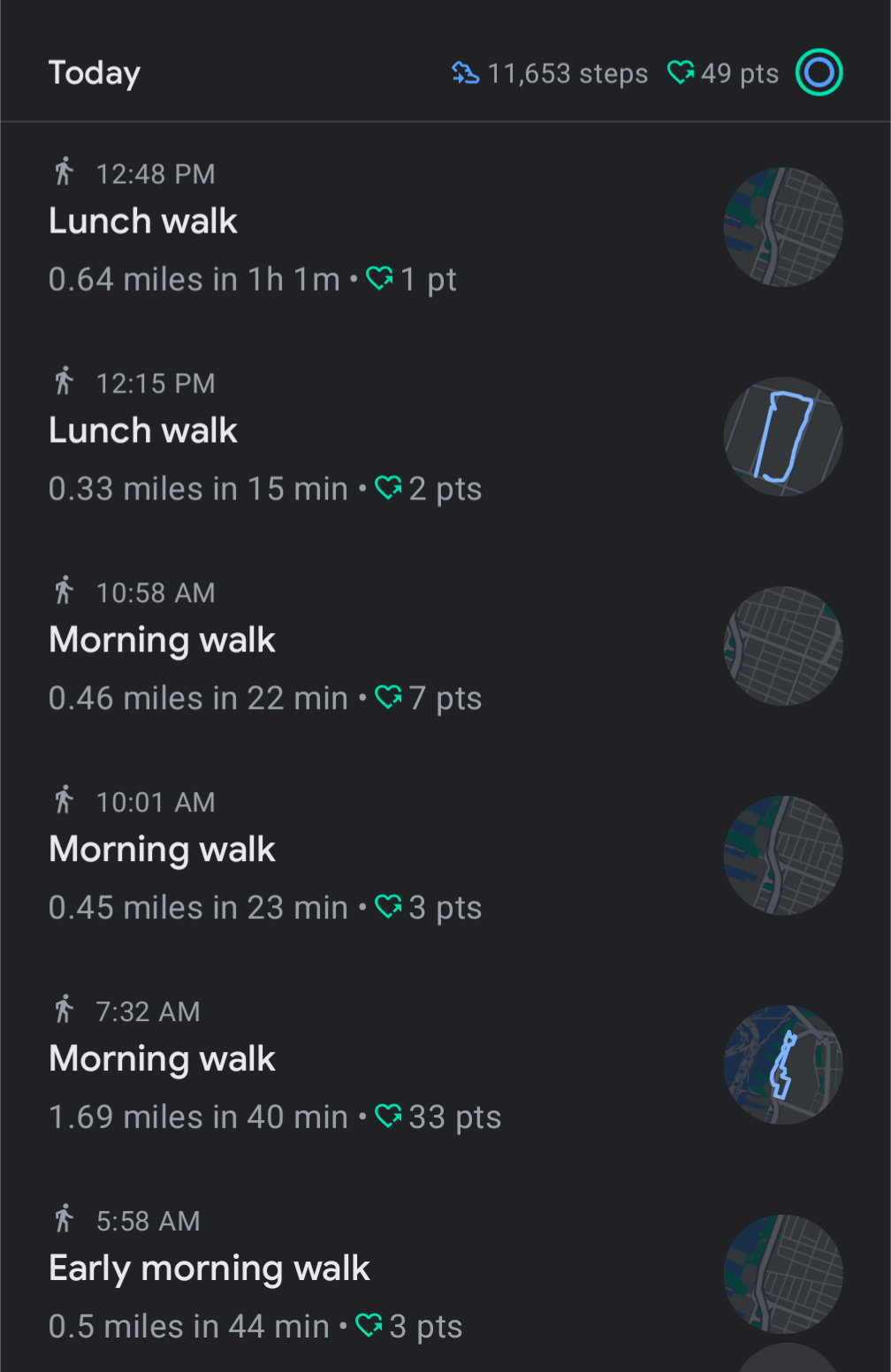Tap walking icon next to 7:32 AM
The height and width of the screenshot is (1372, 891).
pyautogui.click(x=64, y=1009)
